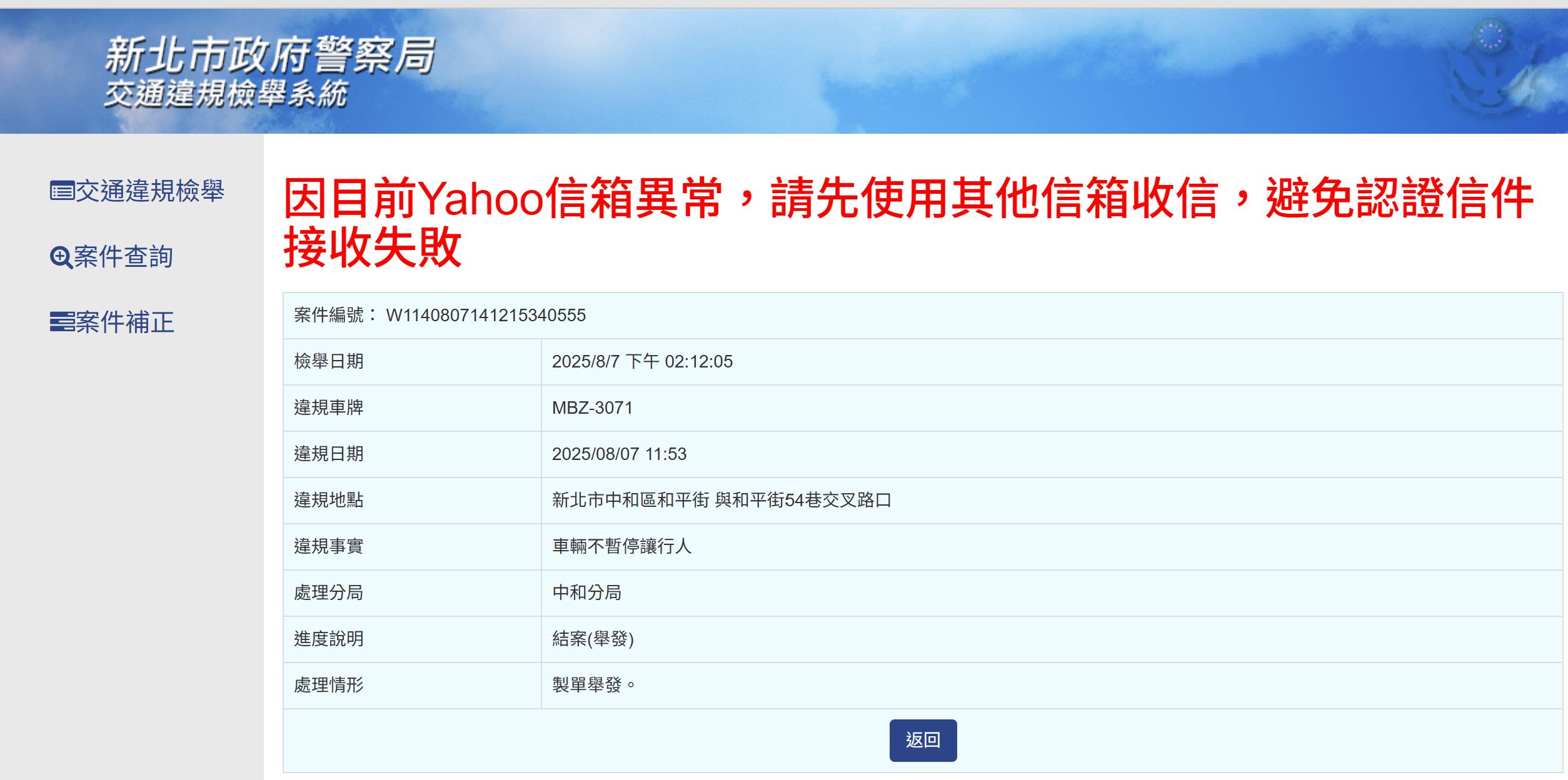Click the case number W1140807141215340555
The width and height of the screenshot is (1568, 780).
[486, 315]
